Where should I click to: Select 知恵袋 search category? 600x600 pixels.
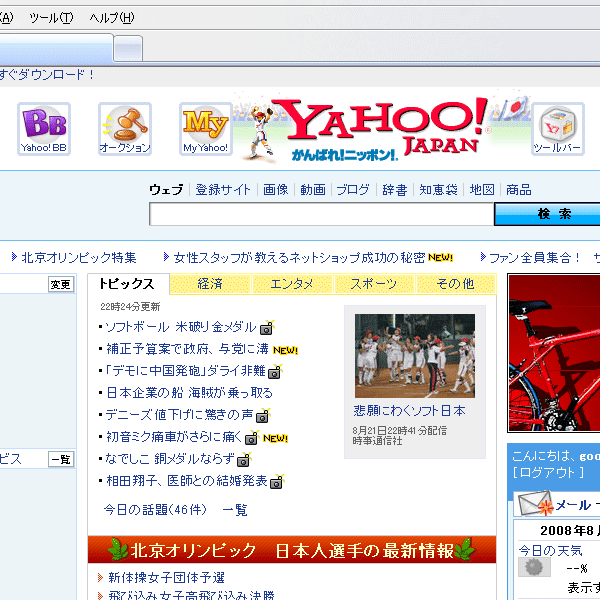[x=439, y=189]
